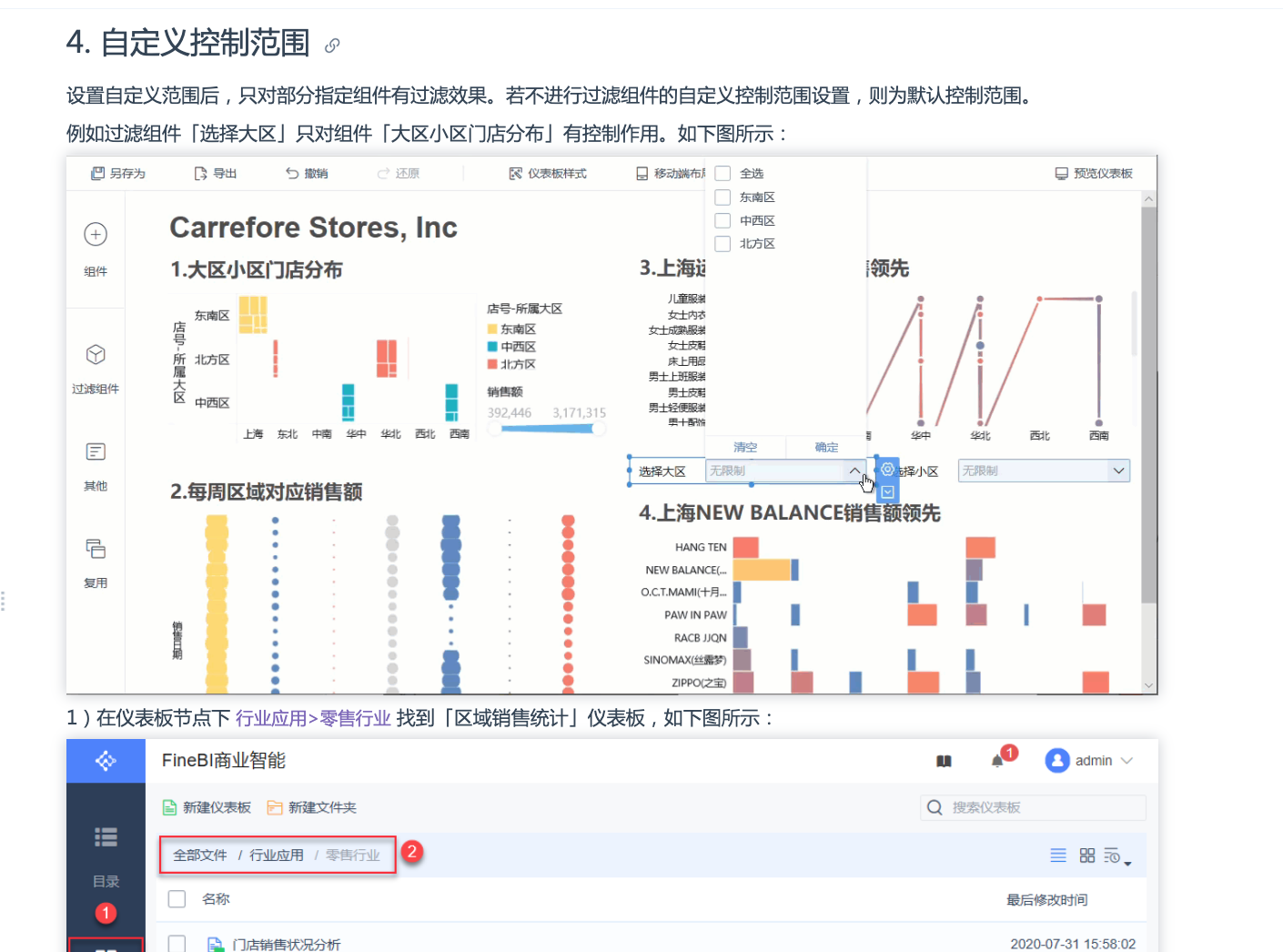Viewport: 1283px width, 952px height.
Task: Click 清空 to clear the selection
Action: (745, 447)
